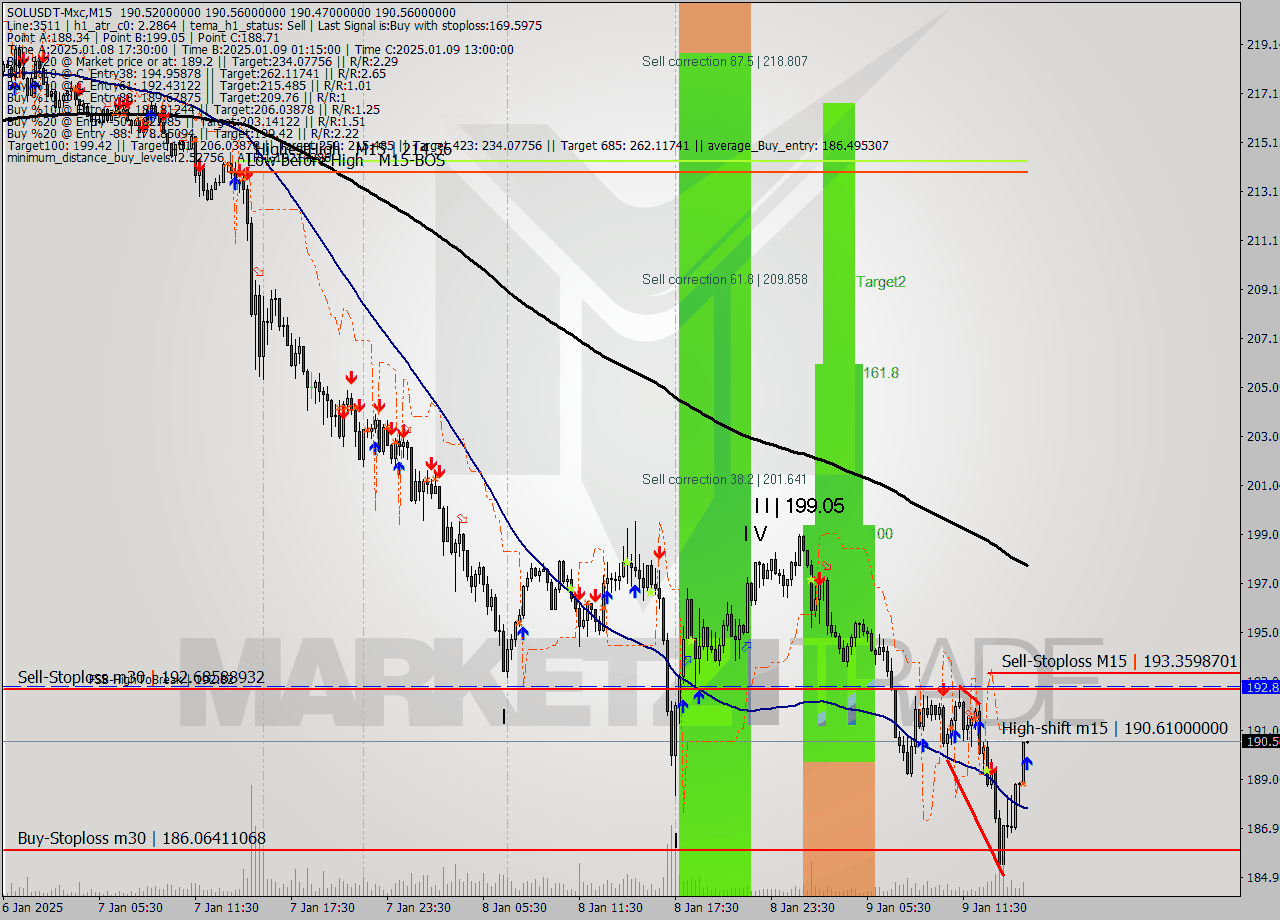This screenshot has width=1280, height=920.
Task: Click the I I | 199.05 wave label
Action: 799,507
